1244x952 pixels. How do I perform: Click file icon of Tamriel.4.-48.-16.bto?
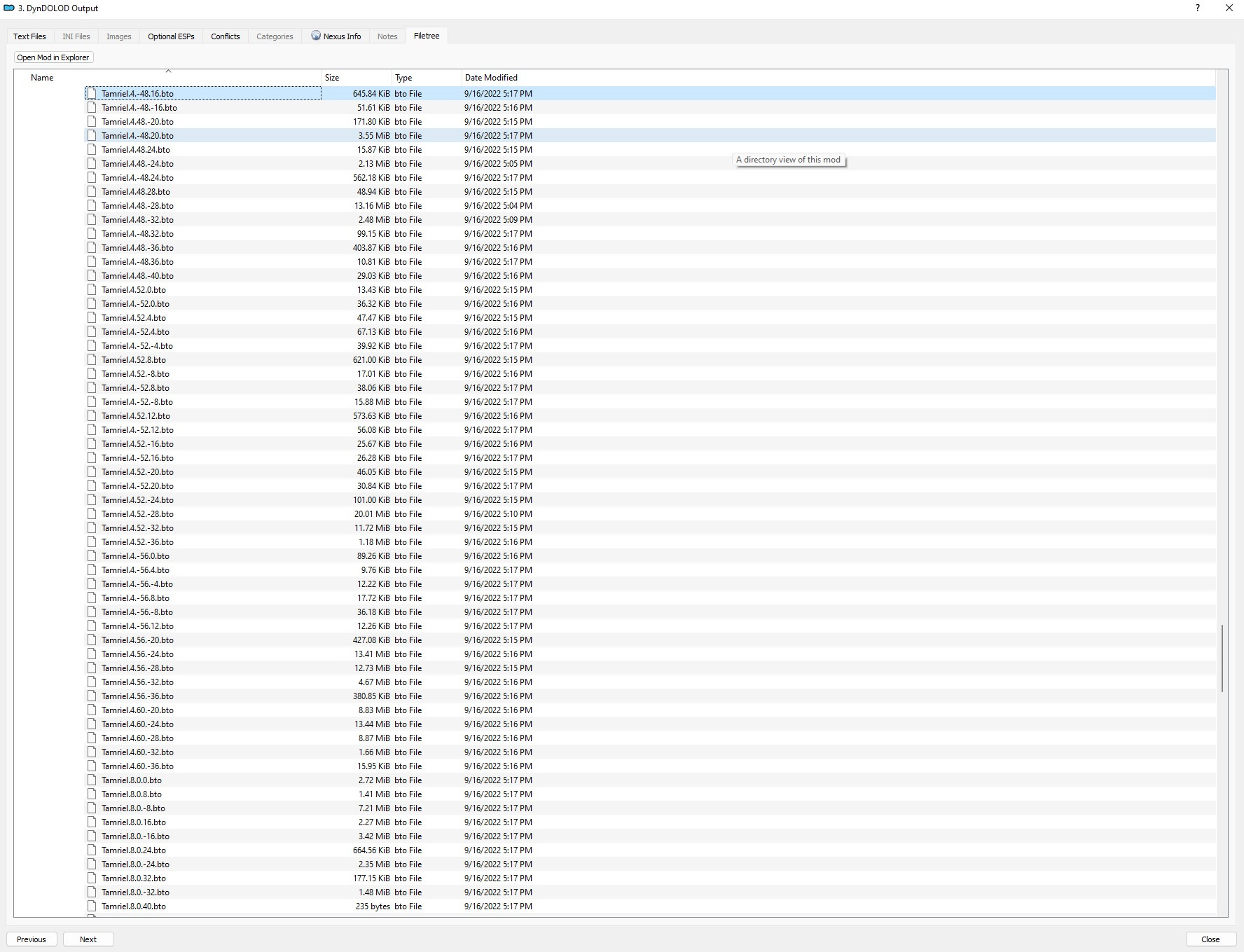pyautogui.click(x=92, y=107)
